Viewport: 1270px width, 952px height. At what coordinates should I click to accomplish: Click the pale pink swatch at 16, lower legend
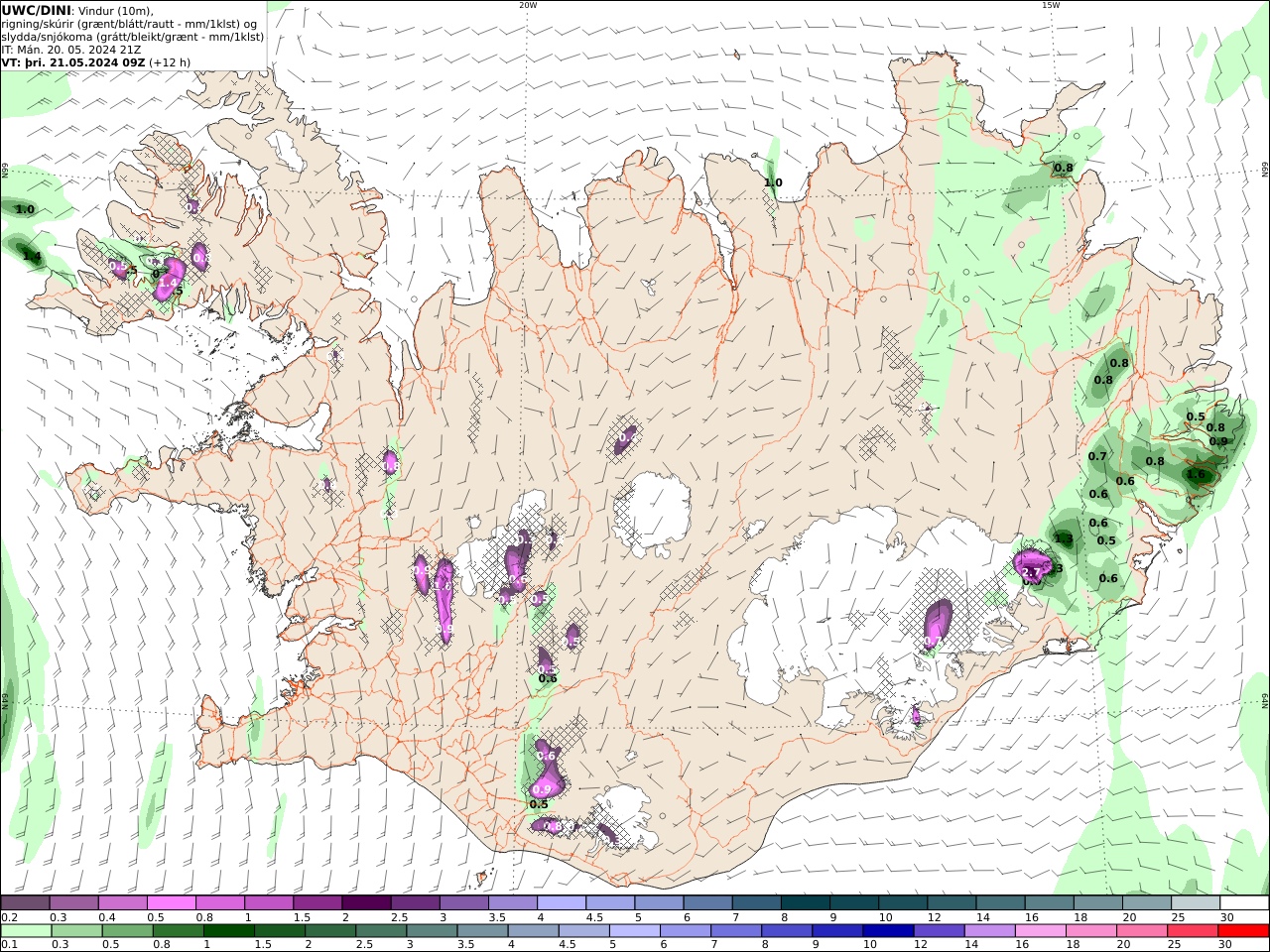[1041, 931]
